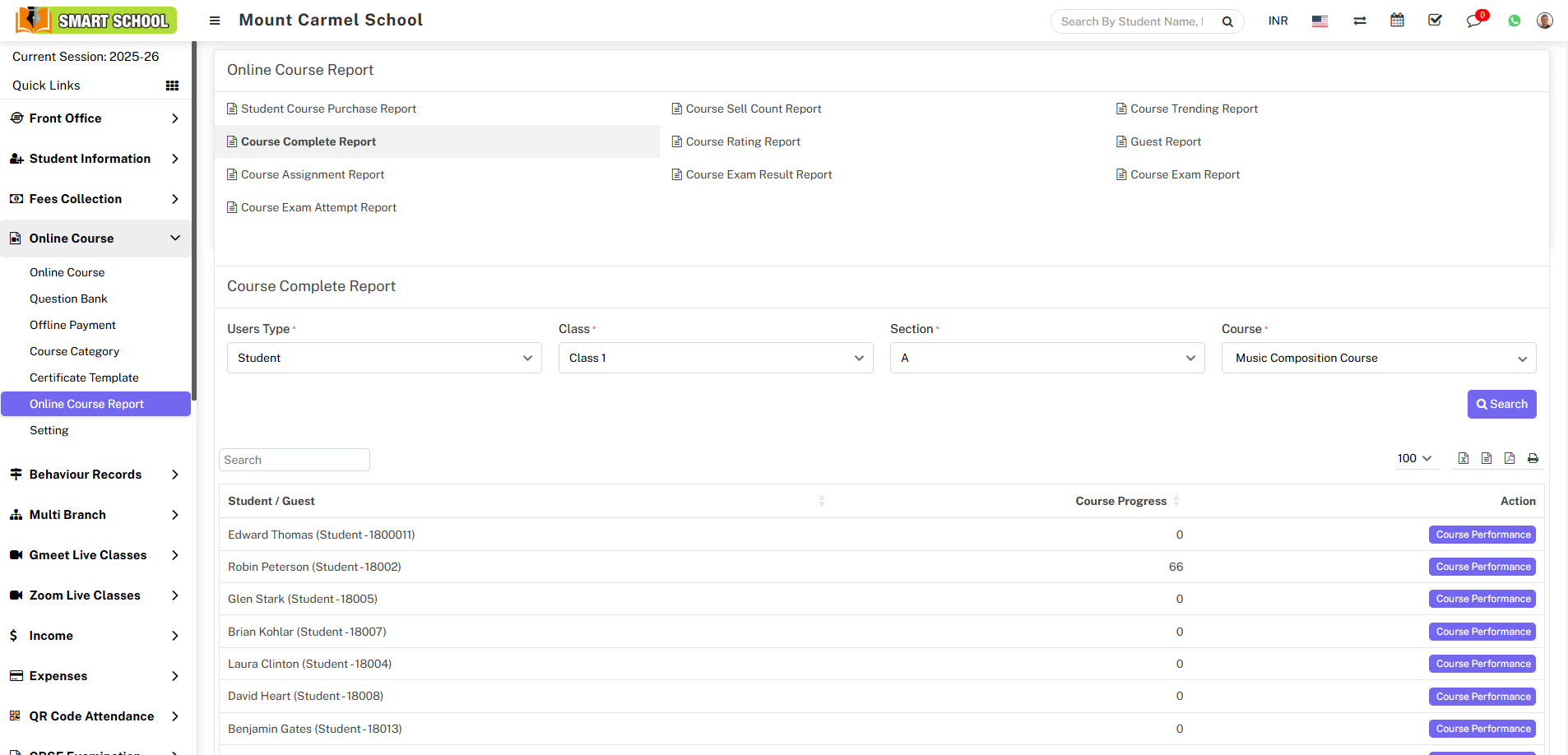This screenshot has height=755, width=1568.
Task: Open the Quick Links grid icon
Action: 172,86
